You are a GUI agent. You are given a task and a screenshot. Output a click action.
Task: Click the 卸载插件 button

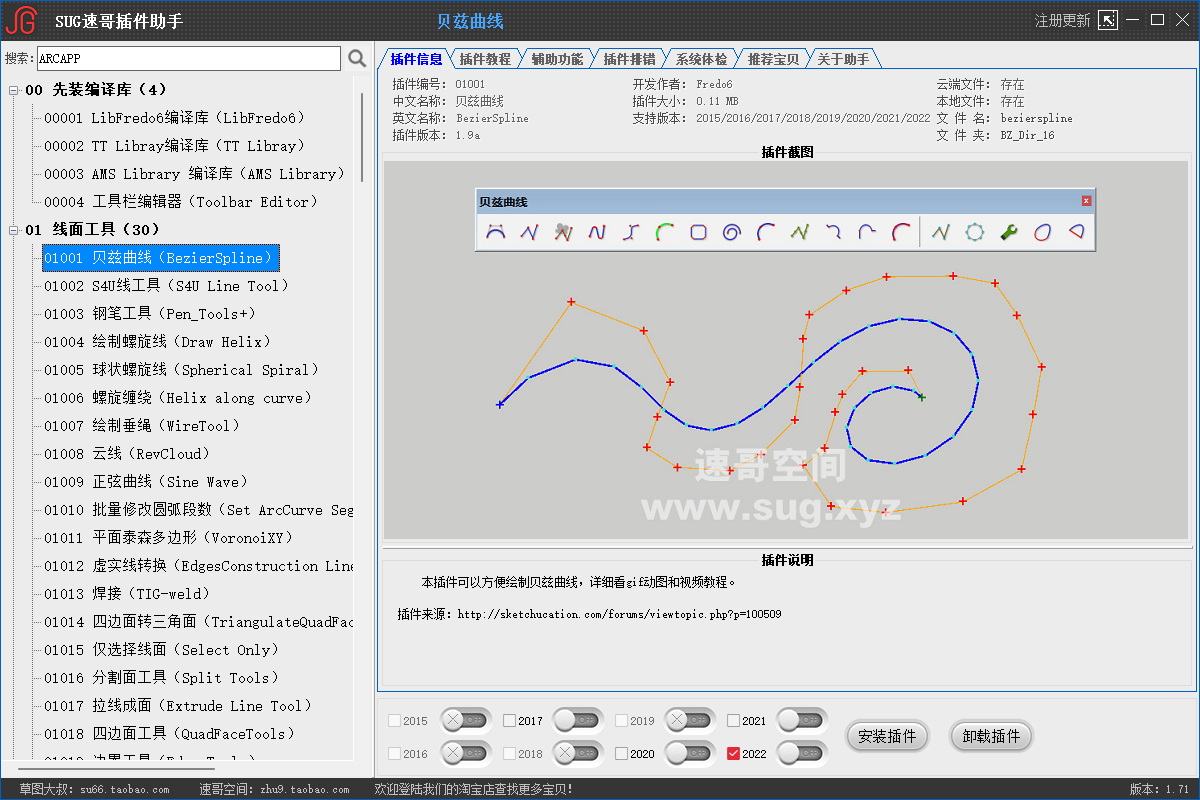991,737
